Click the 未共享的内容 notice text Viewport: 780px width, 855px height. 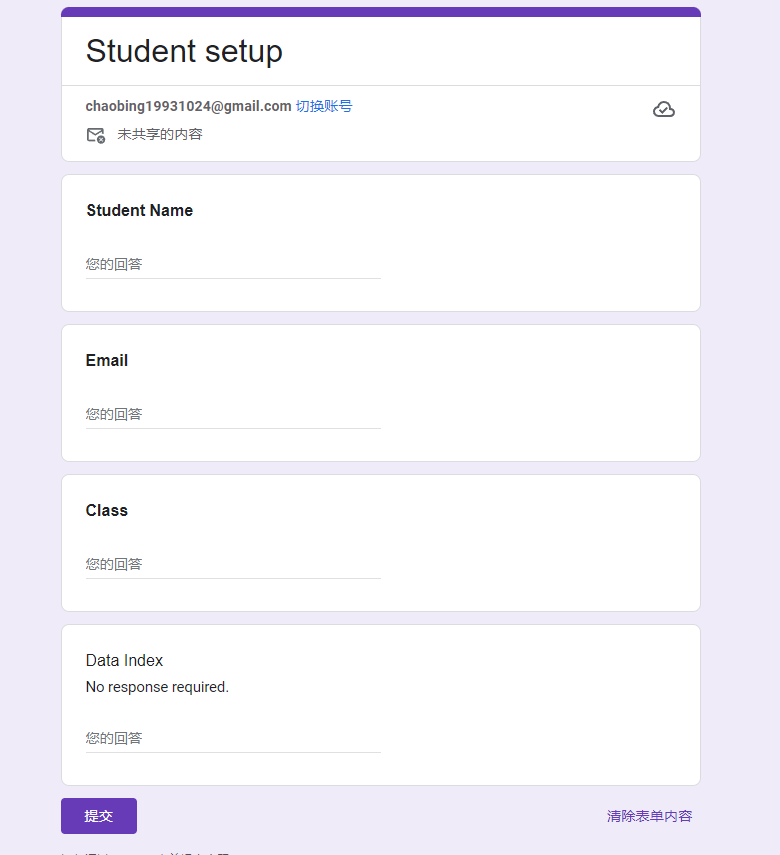point(160,134)
